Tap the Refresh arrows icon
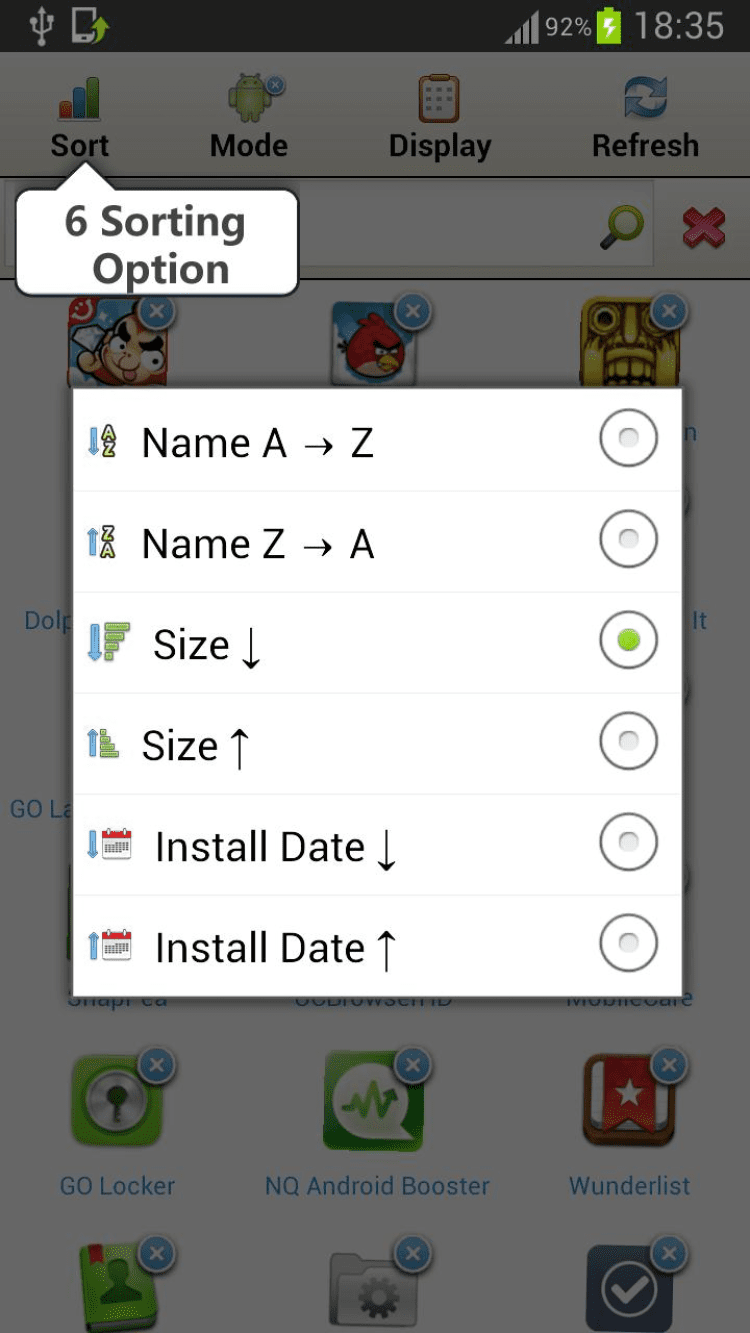The image size is (750, 1333). pos(645,100)
